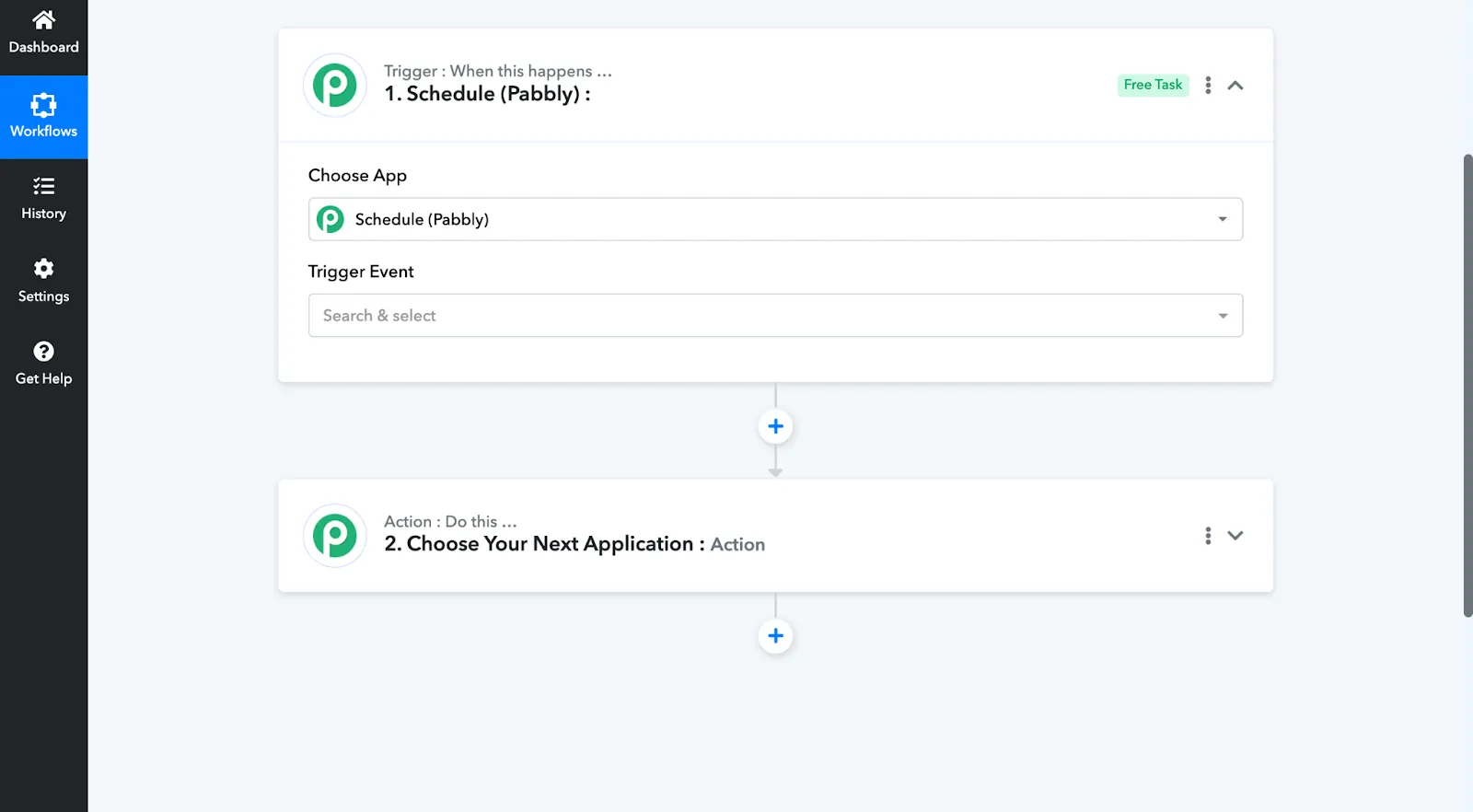The image size is (1473, 812).
Task: Click the 'Choose App' label
Action: coord(357,176)
